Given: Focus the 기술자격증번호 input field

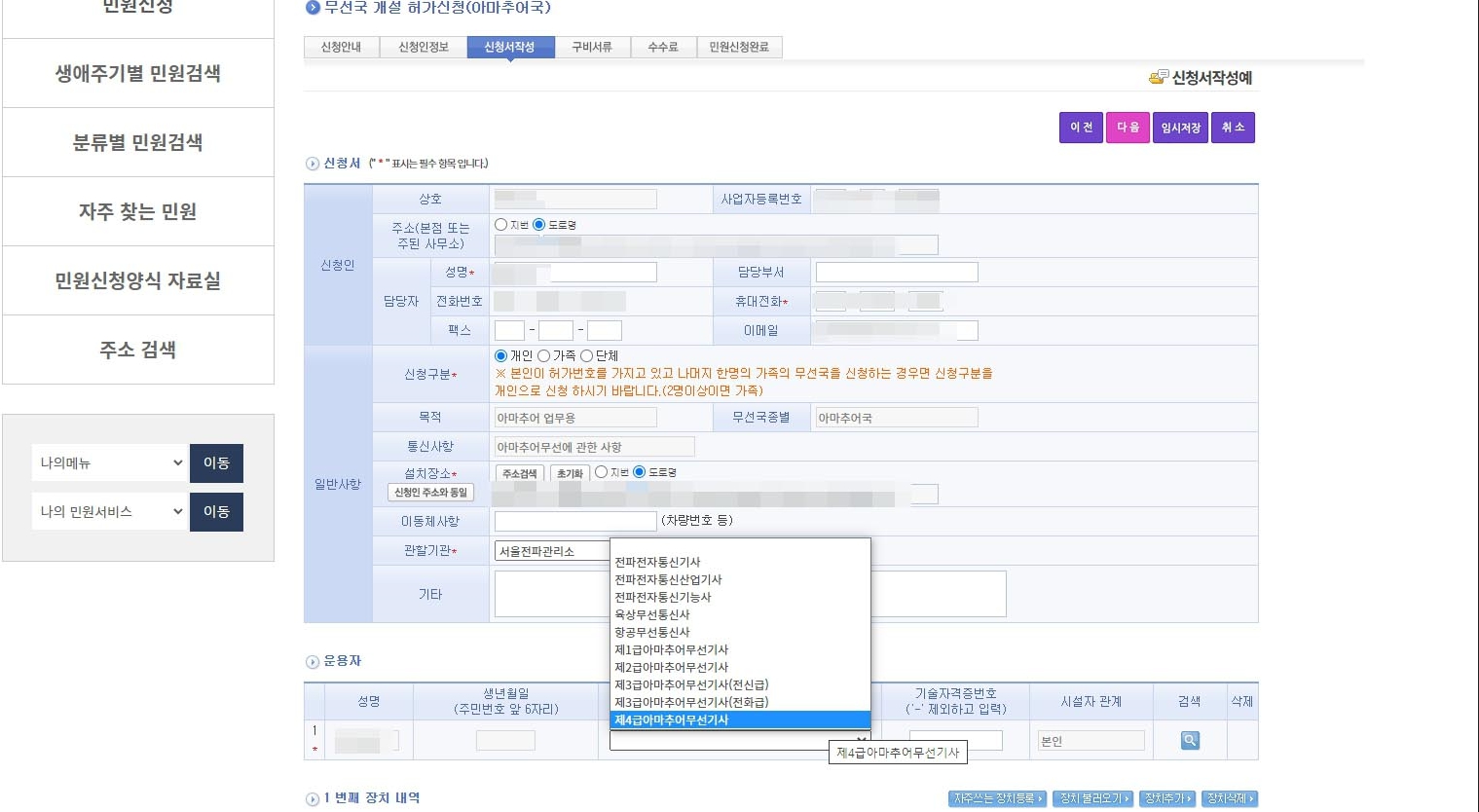Looking at the screenshot, I should 956,741.
